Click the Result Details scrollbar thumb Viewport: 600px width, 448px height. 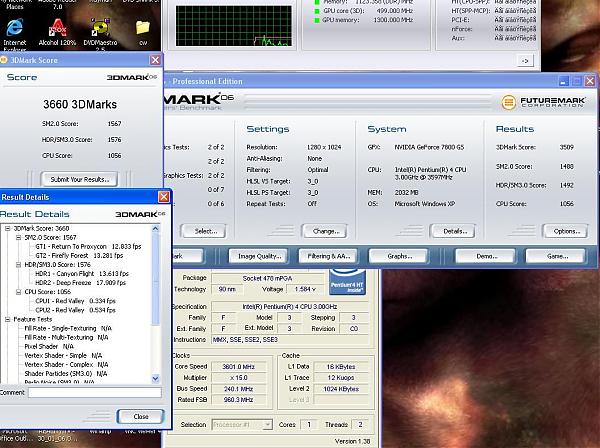click(155, 279)
